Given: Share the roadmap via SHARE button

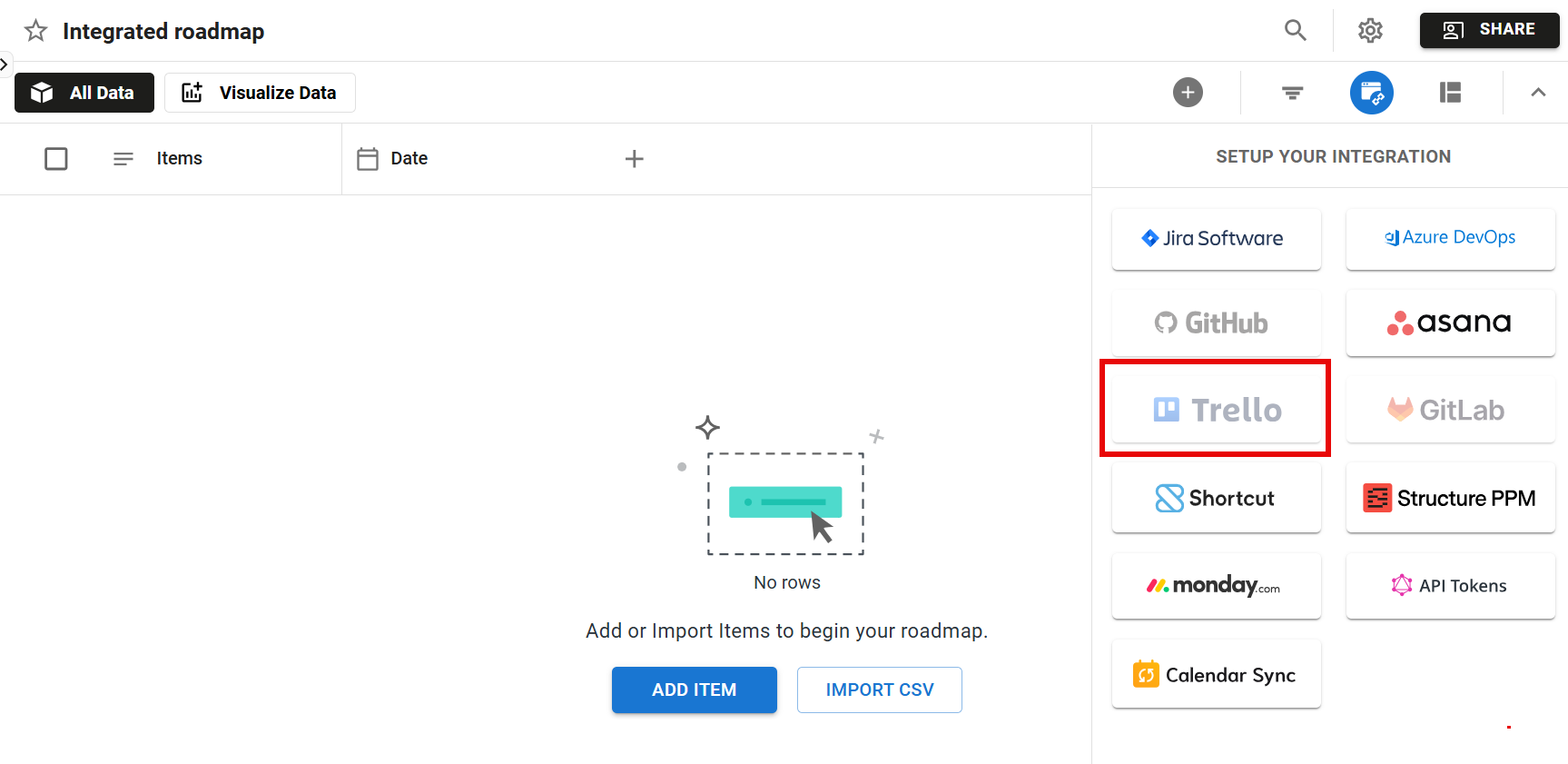Looking at the screenshot, I should pos(1489,30).
